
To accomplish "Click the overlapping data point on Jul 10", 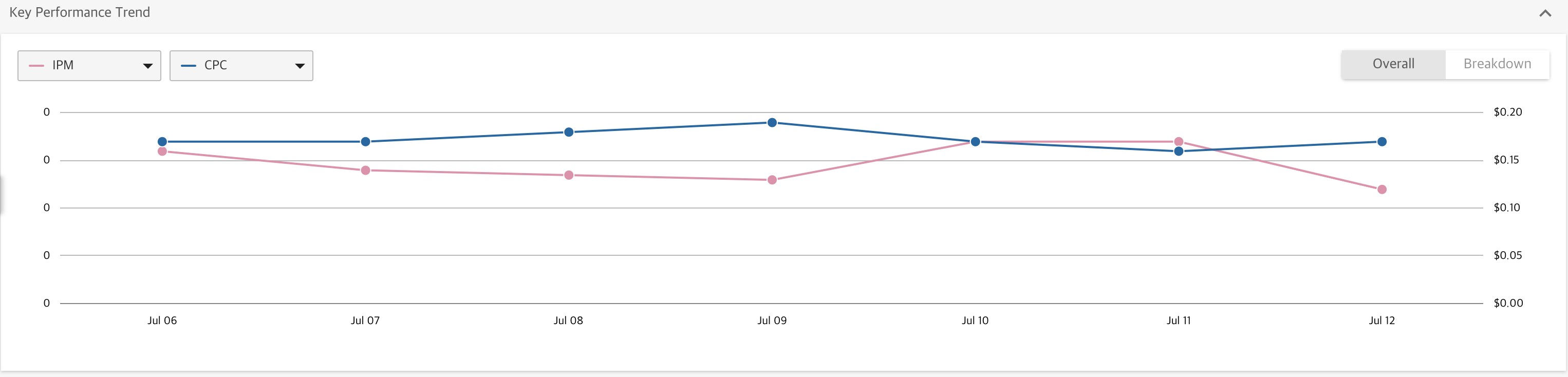I will tap(975, 142).
